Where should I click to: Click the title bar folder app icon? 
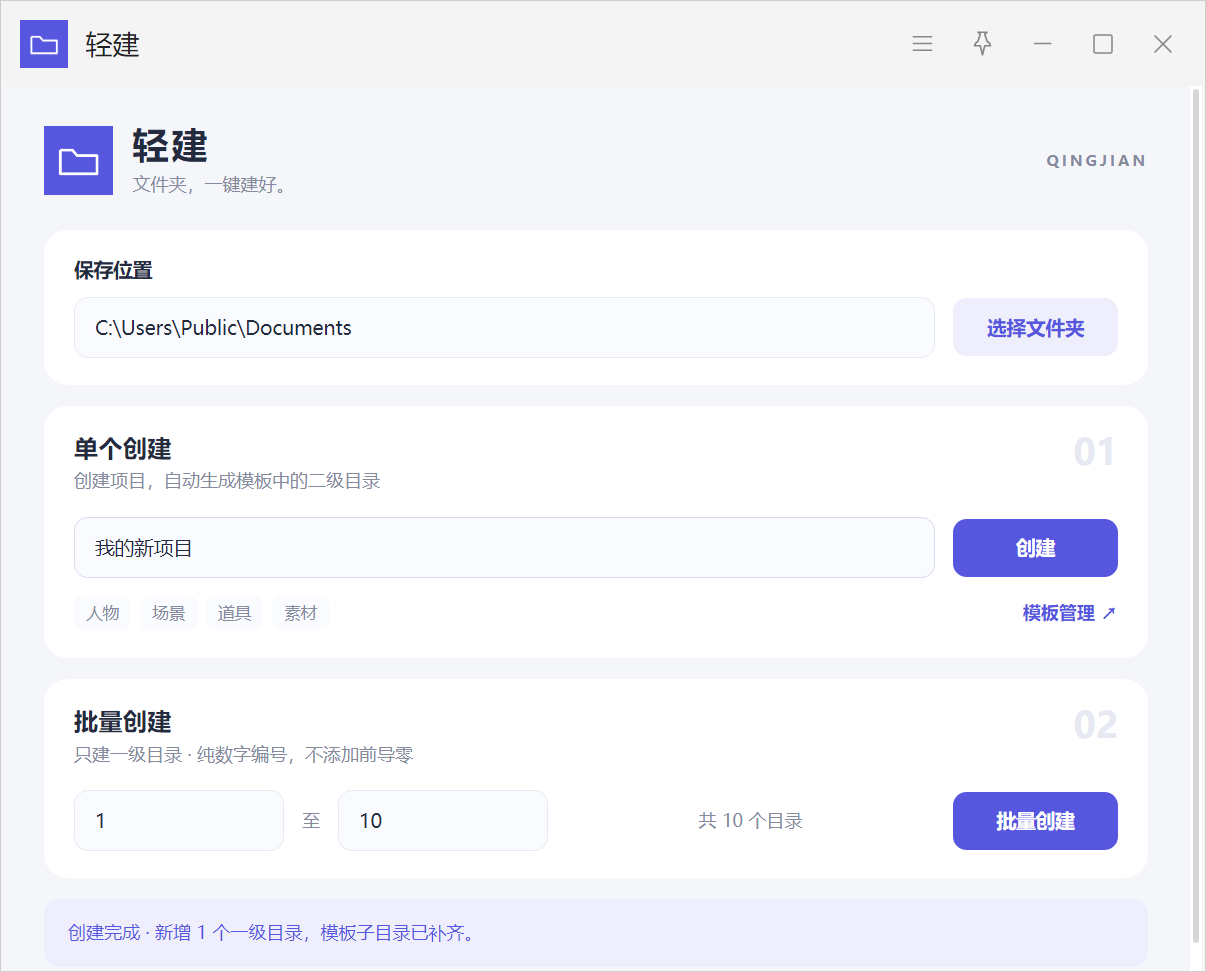pyautogui.click(x=44, y=44)
